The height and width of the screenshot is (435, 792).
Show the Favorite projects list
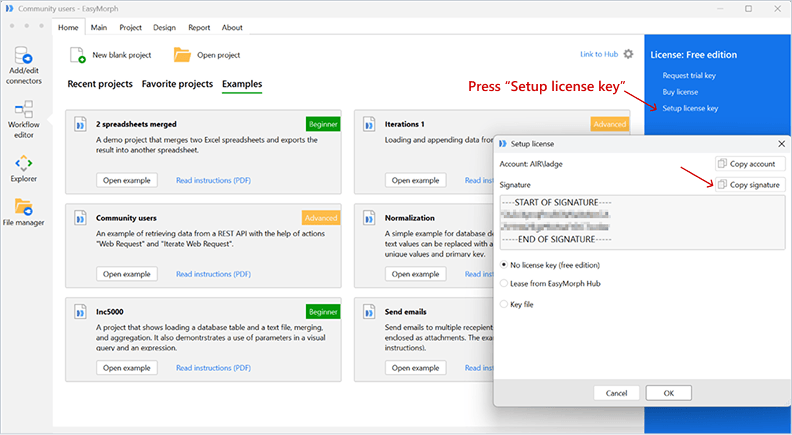click(x=177, y=84)
